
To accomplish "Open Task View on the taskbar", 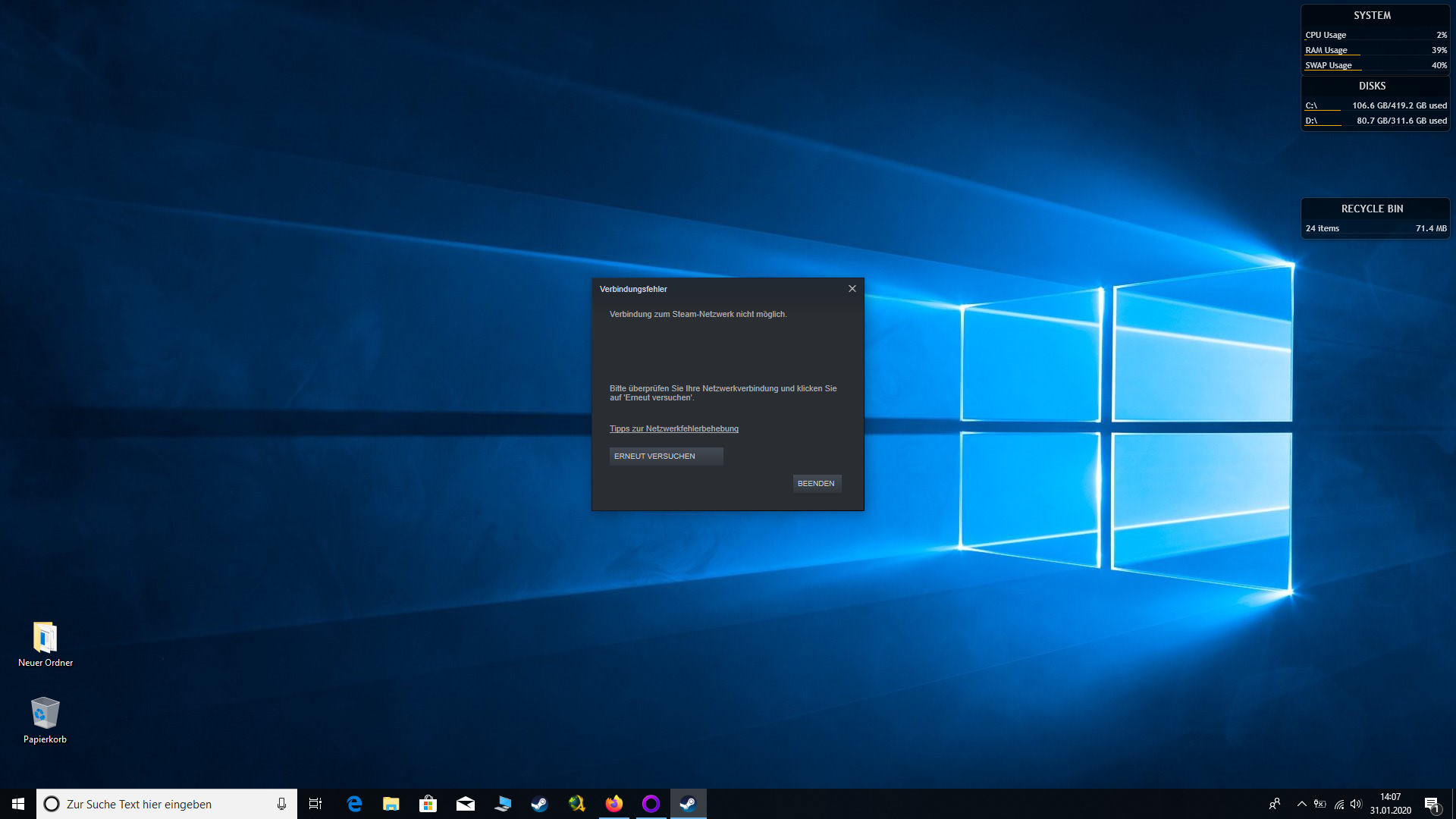I will click(315, 803).
